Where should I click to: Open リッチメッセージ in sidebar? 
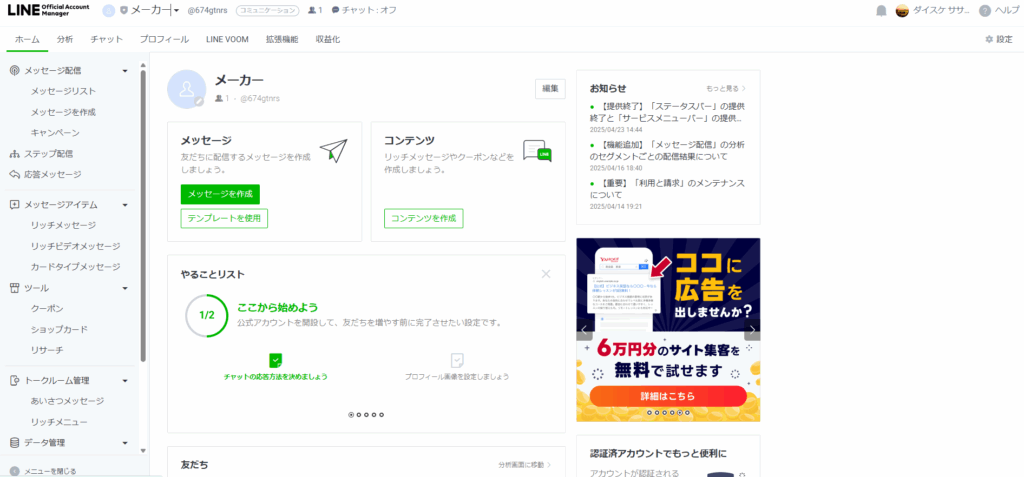pyautogui.click(x=63, y=225)
